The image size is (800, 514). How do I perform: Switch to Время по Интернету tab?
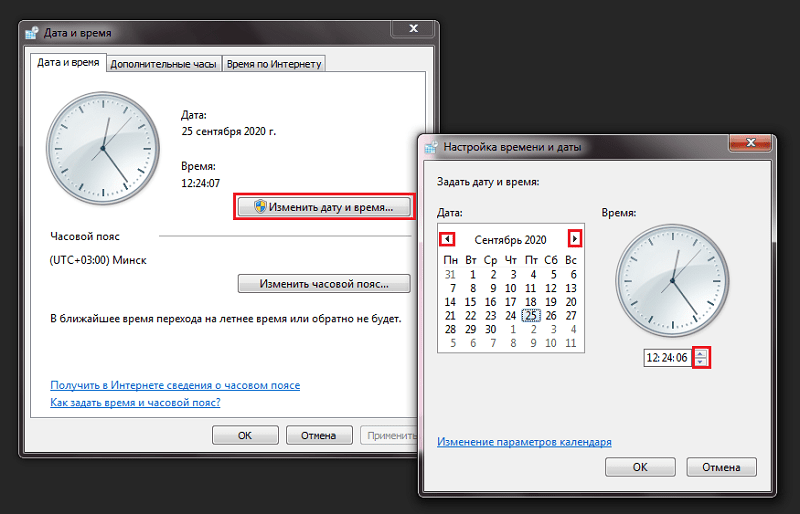[x=274, y=64]
